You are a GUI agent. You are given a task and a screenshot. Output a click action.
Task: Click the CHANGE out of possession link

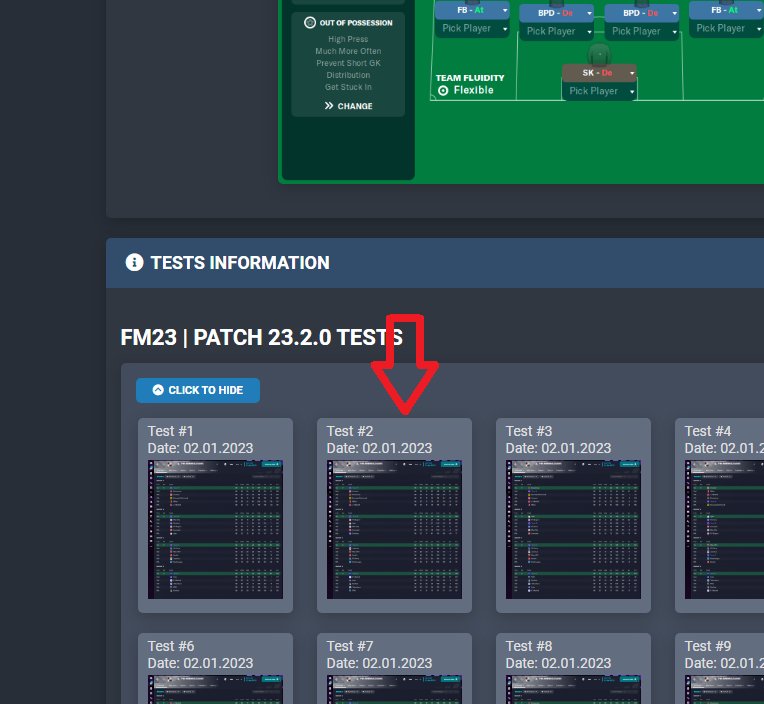coord(349,106)
